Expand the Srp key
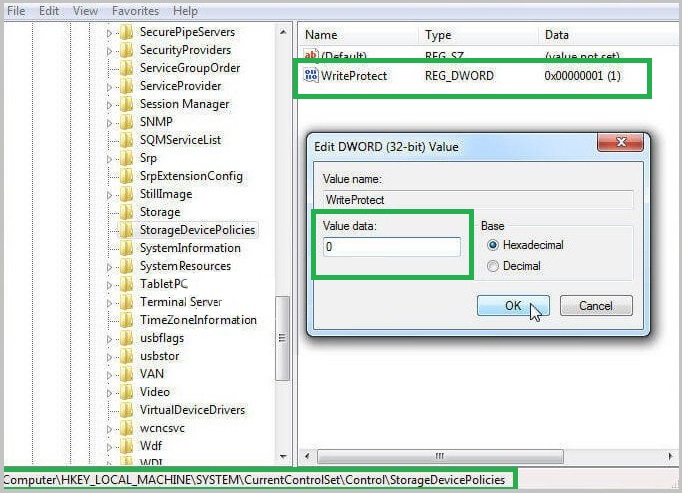Image resolution: width=682 pixels, height=493 pixels. (x=109, y=159)
